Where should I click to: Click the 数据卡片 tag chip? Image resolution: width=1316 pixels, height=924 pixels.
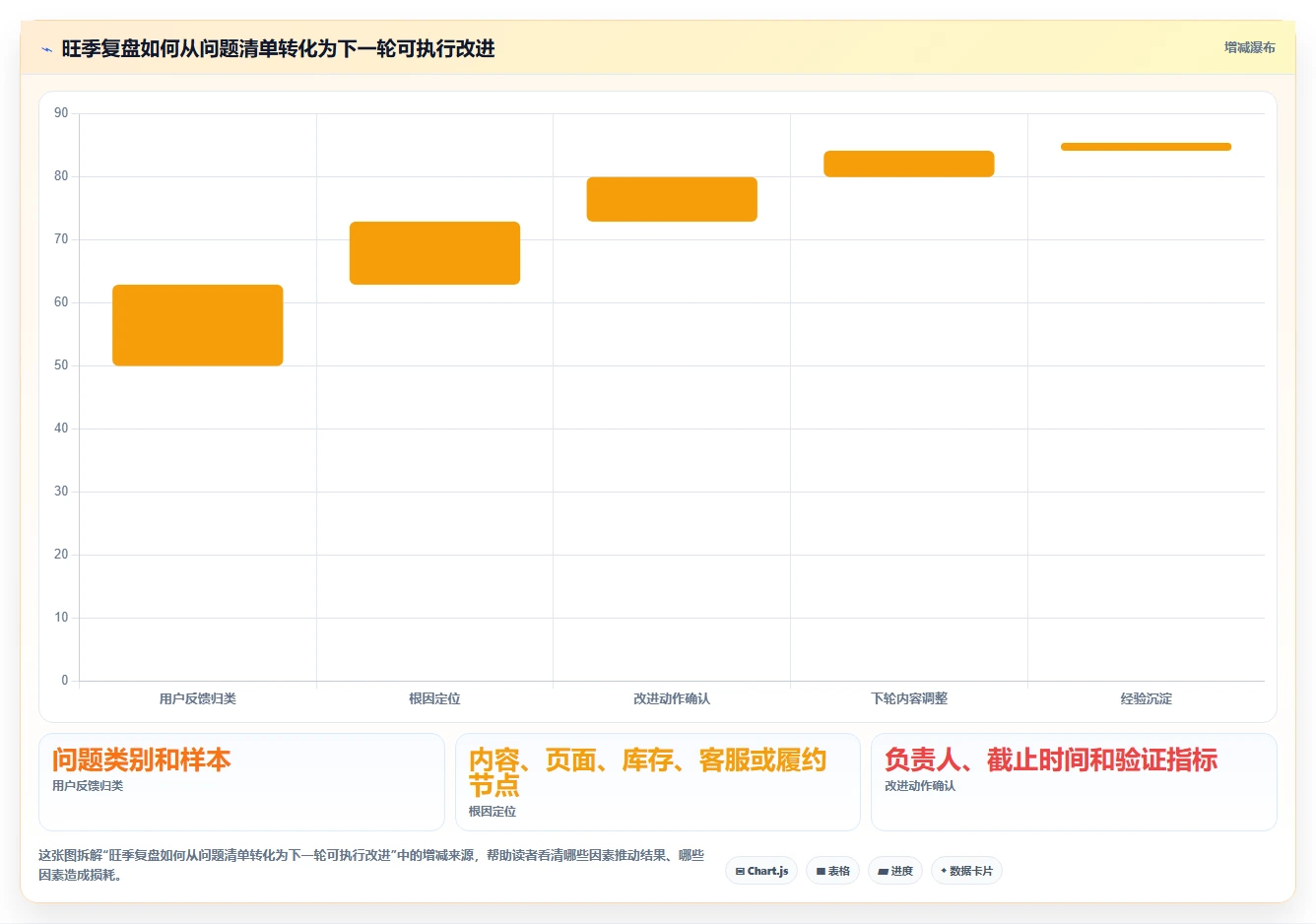pos(966,871)
